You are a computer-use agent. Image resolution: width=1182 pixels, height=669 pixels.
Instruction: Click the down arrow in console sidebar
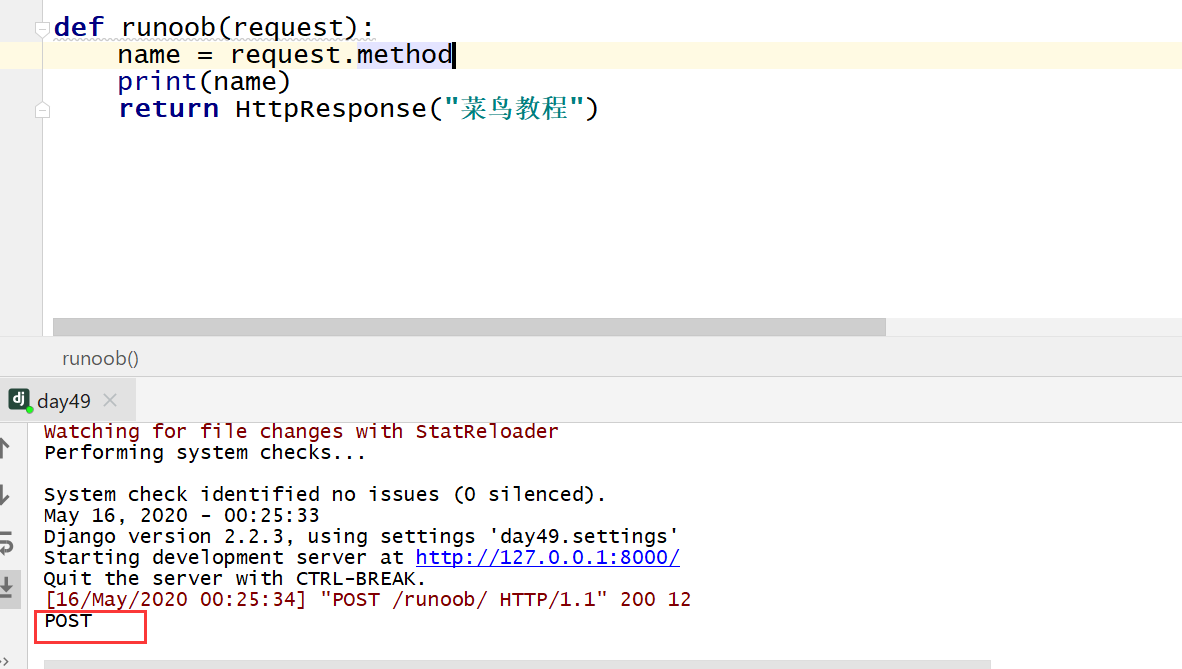[x=5, y=495]
